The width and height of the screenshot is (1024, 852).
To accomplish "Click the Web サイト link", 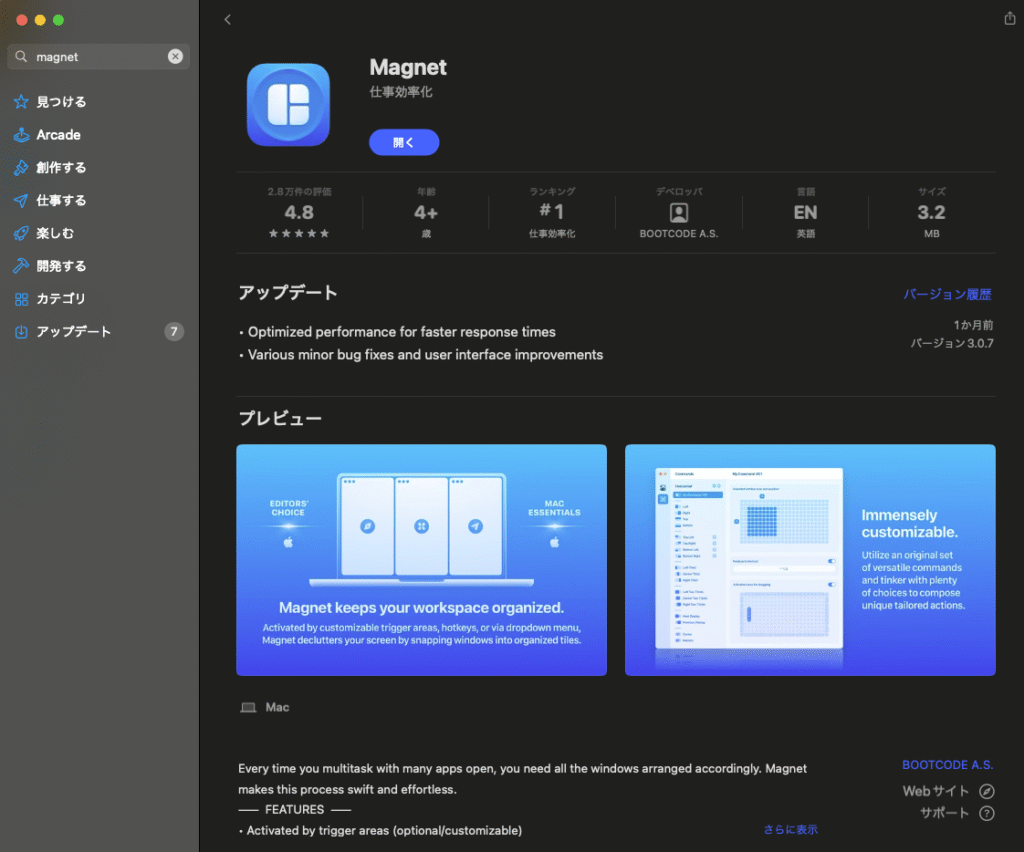I will click(935, 791).
